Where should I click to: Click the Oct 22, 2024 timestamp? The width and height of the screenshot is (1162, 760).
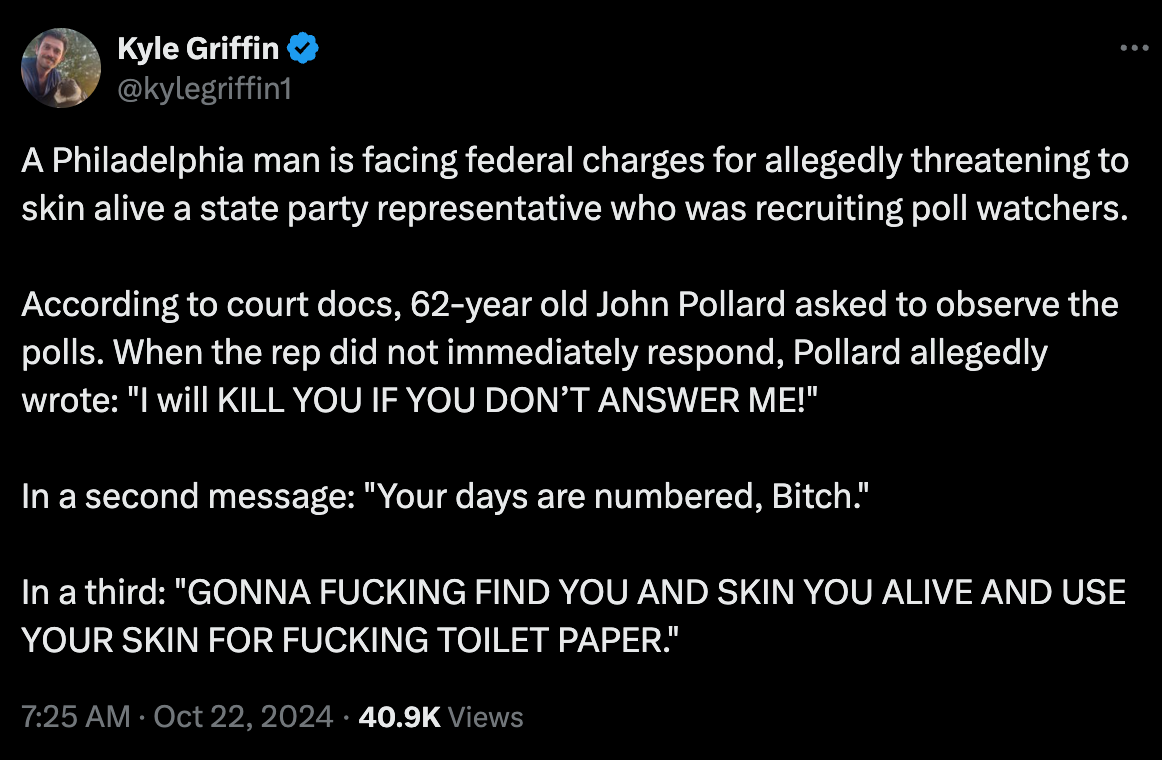(240, 716)
